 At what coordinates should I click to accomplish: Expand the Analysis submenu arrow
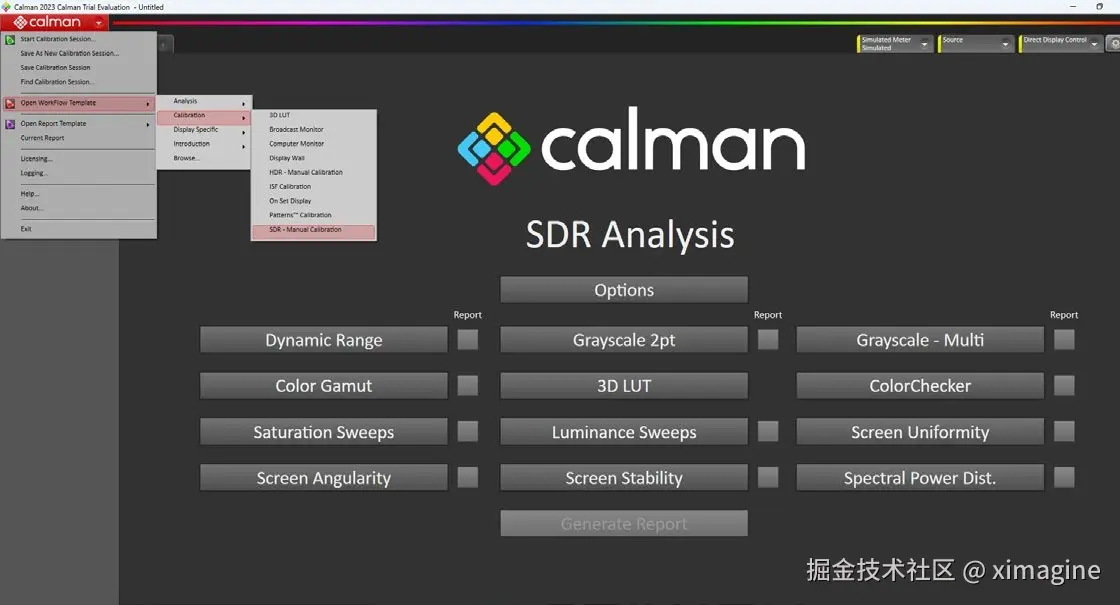coord(244,104)
